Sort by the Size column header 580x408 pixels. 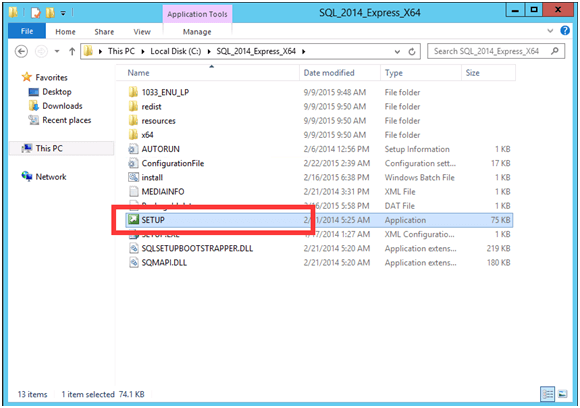pyautogui.click(x=488, y=73)
